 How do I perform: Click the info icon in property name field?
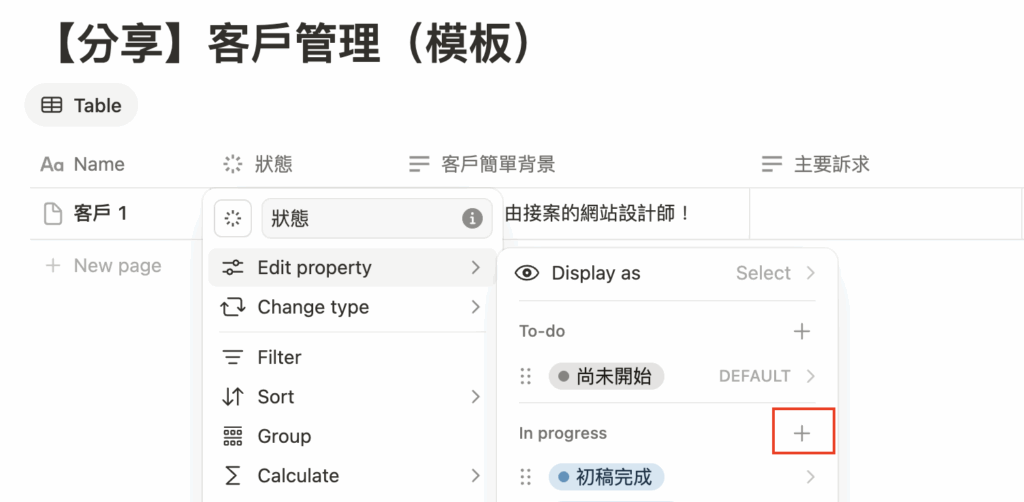point(472,218)
